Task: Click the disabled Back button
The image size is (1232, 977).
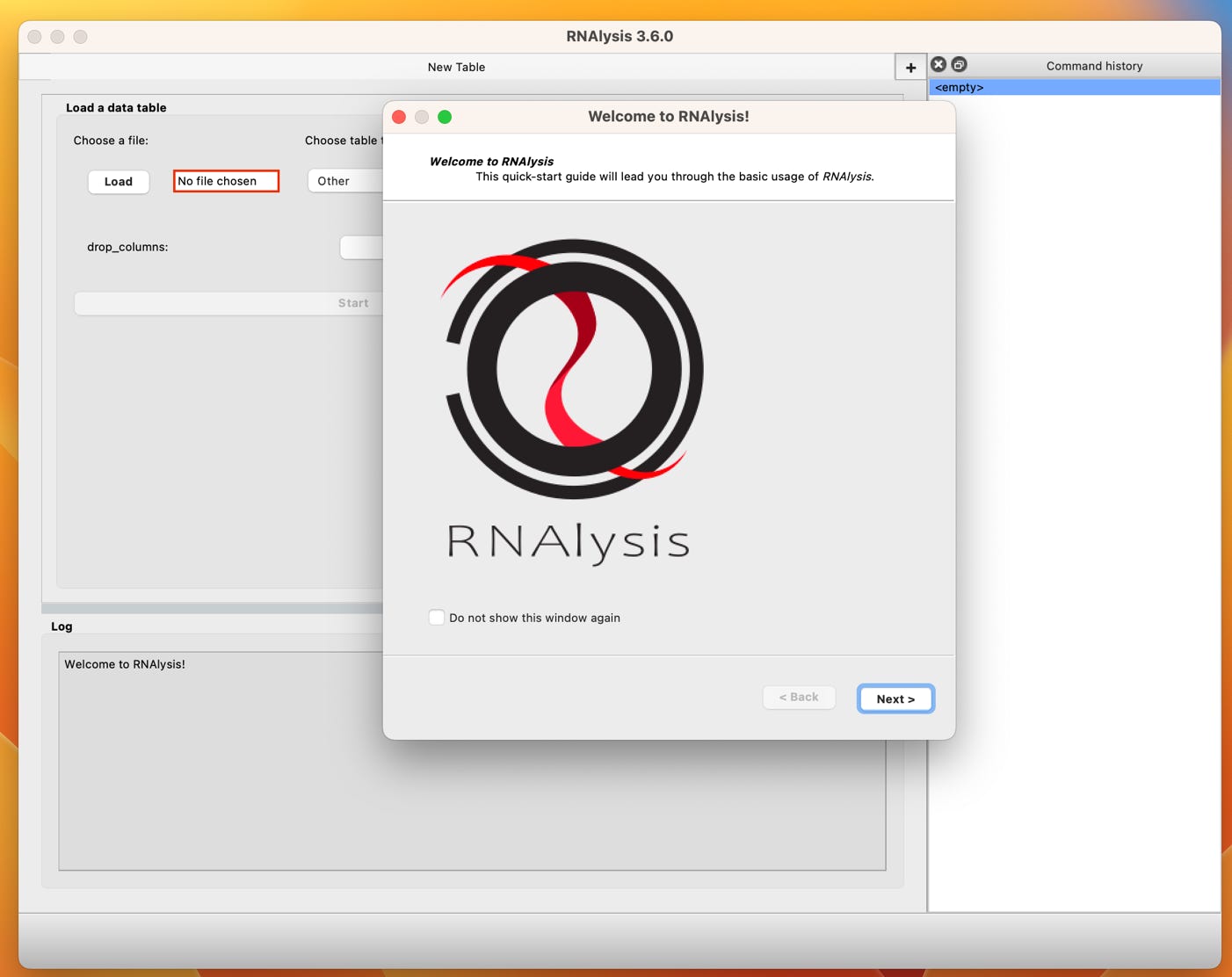Action: pyautogui.click(x=798, y=698)
